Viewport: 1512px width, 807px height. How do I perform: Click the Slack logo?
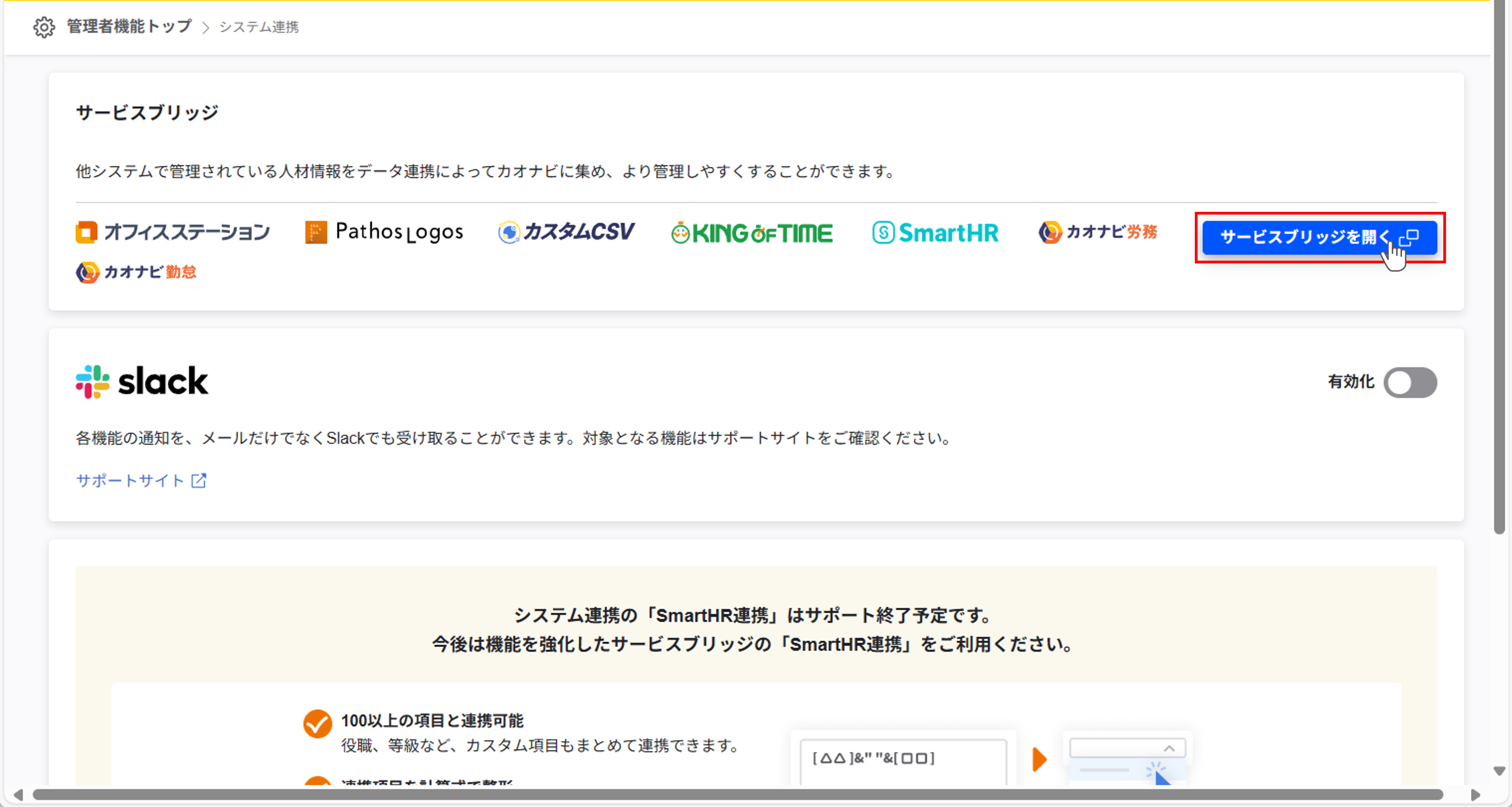[x=142, y=381]
